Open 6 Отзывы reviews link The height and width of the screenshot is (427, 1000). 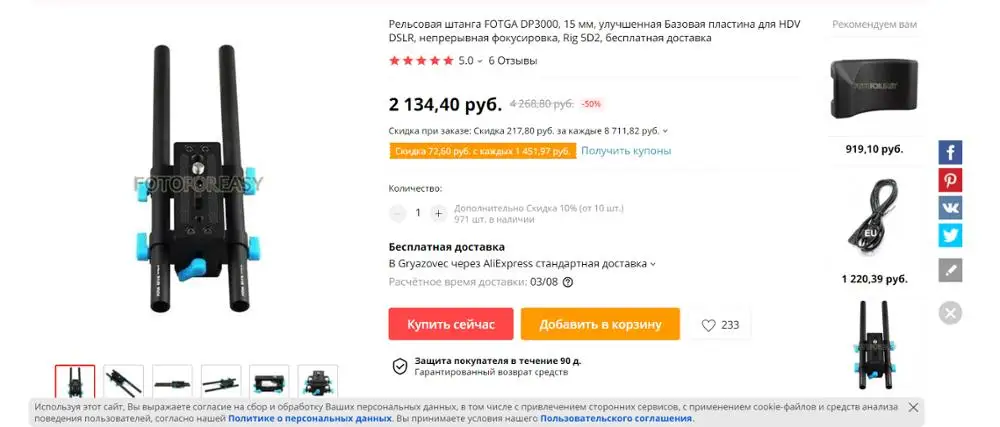coord(513,61)
